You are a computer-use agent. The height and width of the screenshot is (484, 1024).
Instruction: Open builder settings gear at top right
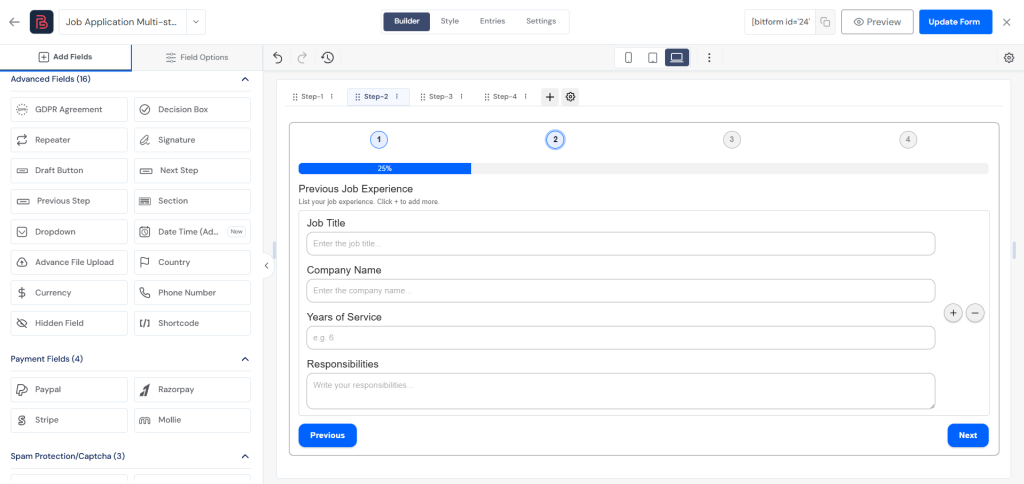point(1009,58)
